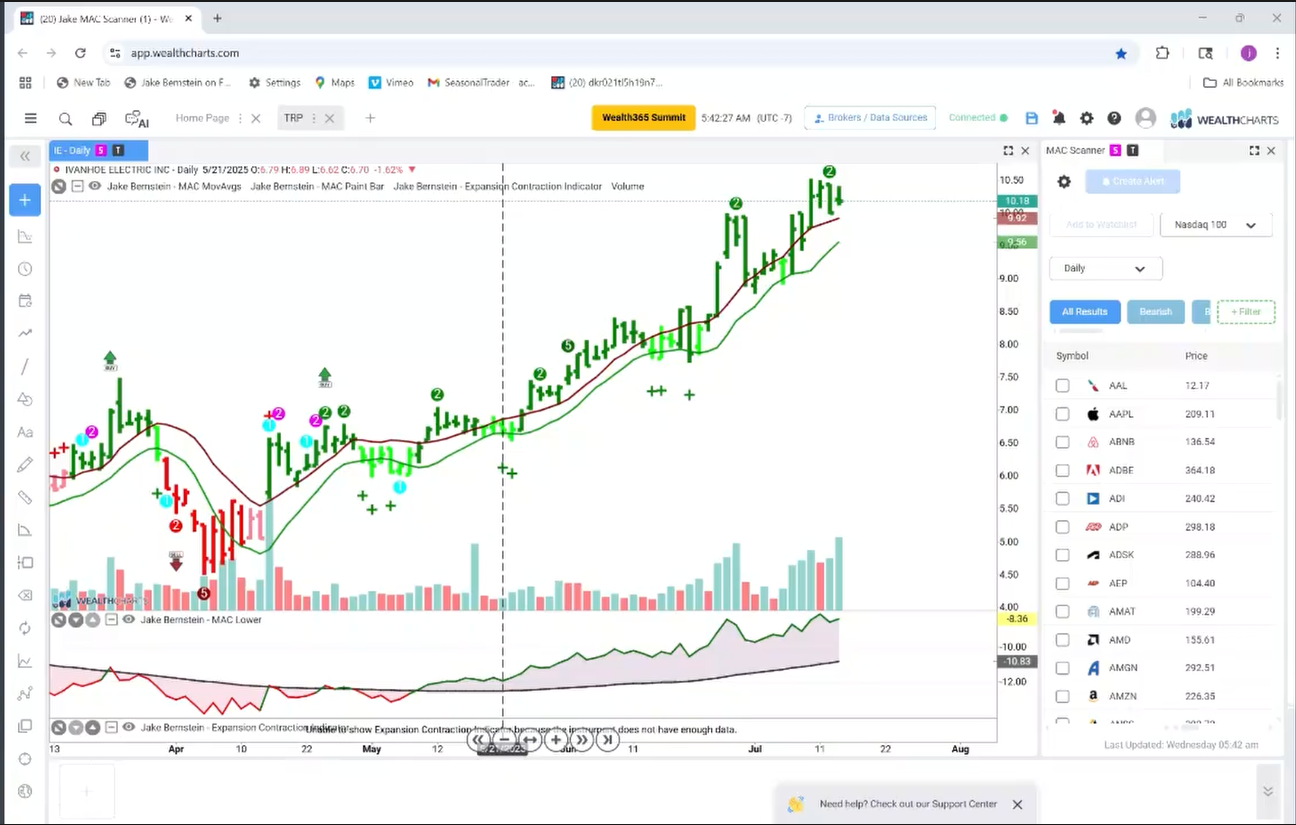Screen dimensions: 1296x825
Task: Select the pencil freehand drawing tool
Action: [25, 465]
